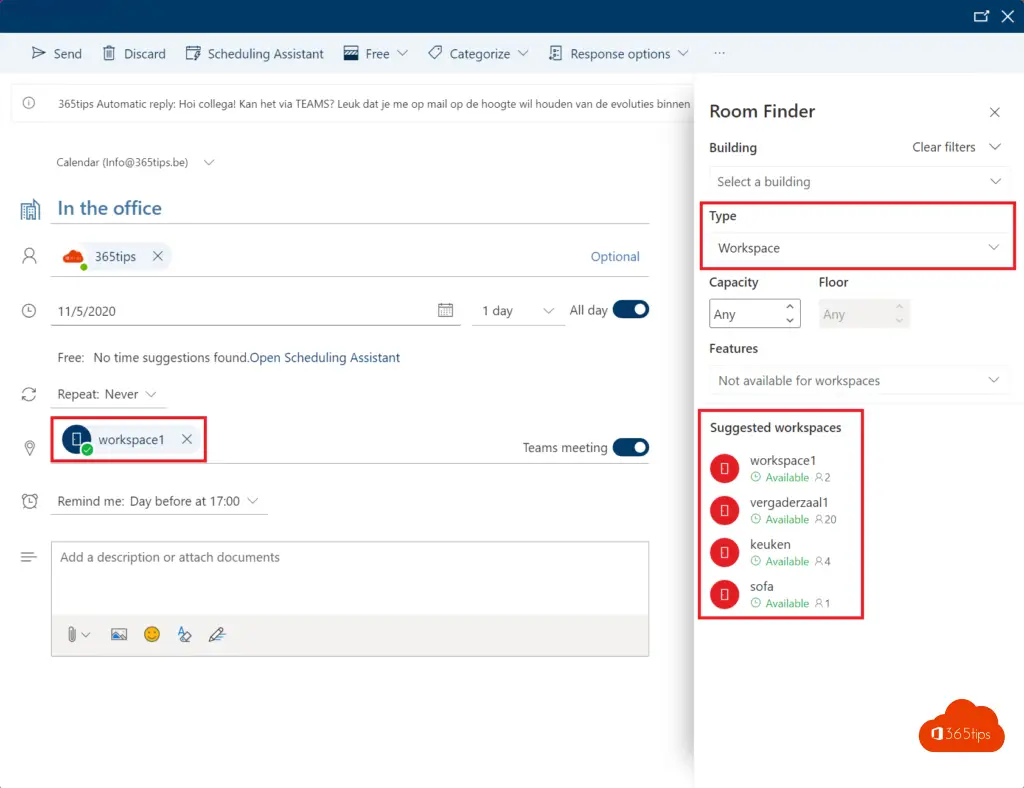This screenshot has height=788, width=1024.
Task: Remove workspace1 from the location field
Action: click(x=187, y=440)
